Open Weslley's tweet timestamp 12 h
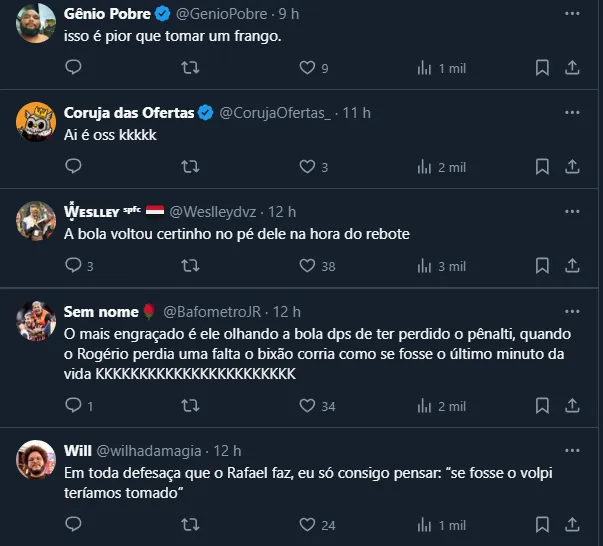603x546 pixels. tap(282, 212)
